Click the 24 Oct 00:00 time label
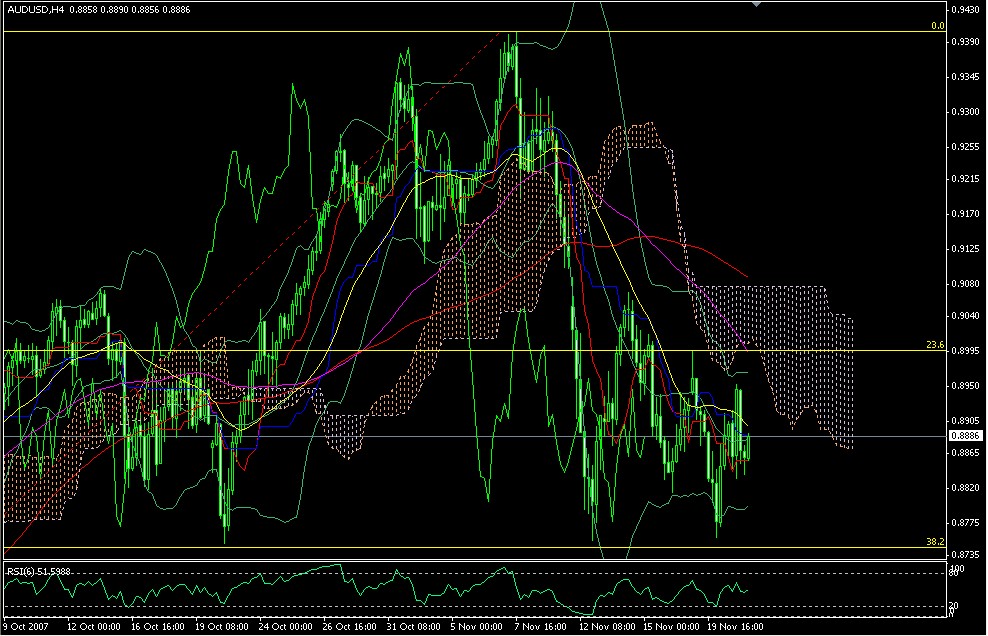Screen dimensions: 988x636 point(285,627)
